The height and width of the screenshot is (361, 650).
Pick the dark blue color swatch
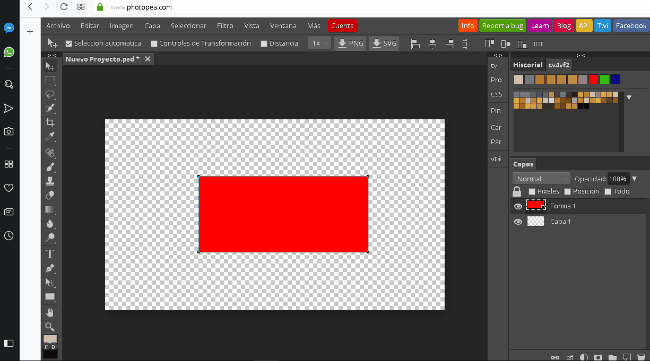coord(615,80)
